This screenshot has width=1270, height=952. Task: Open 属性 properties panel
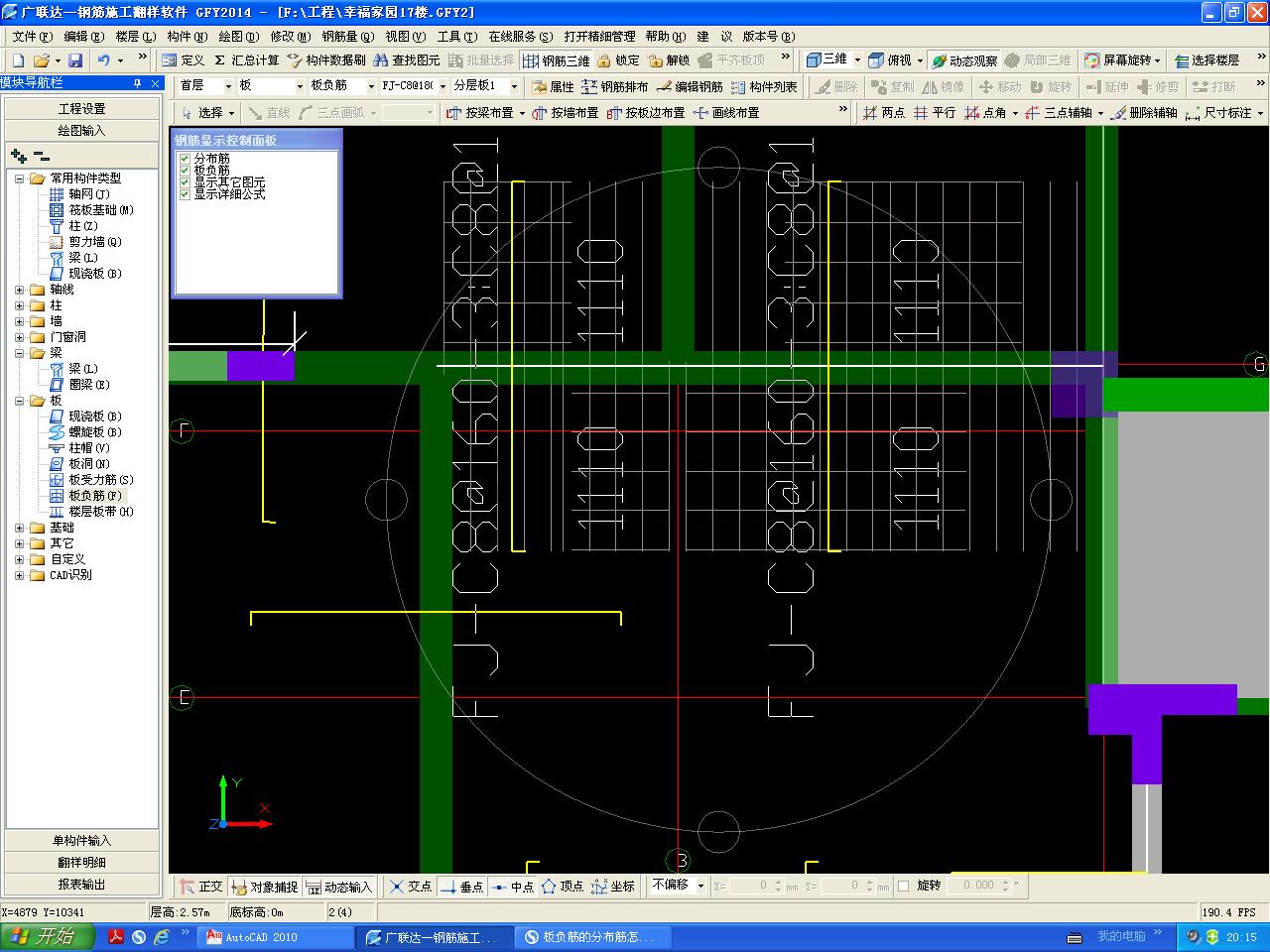553,87
